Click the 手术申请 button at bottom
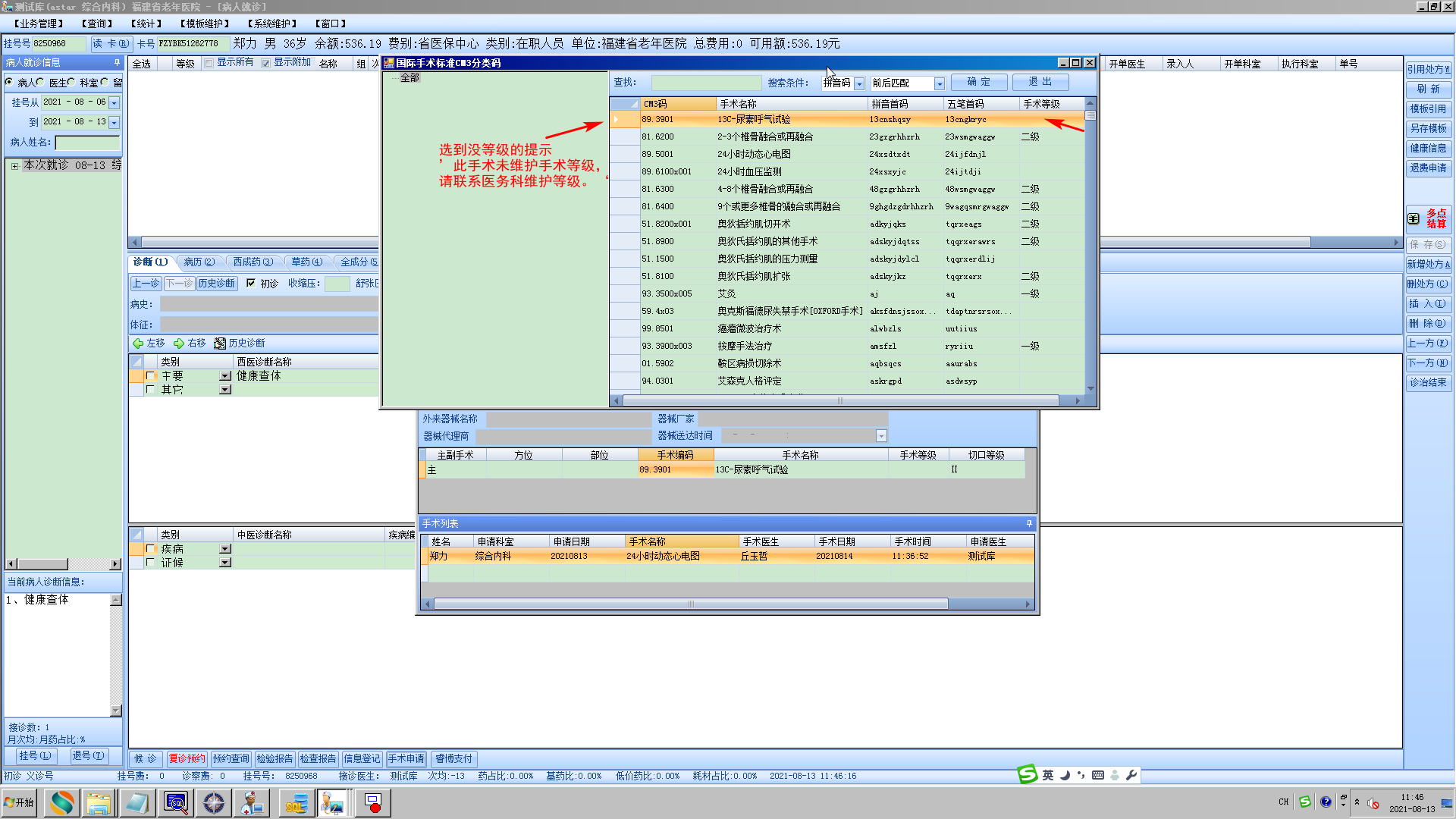This screenshot has width=1456, height=819. pyautogui.click(x=406, y=758)
